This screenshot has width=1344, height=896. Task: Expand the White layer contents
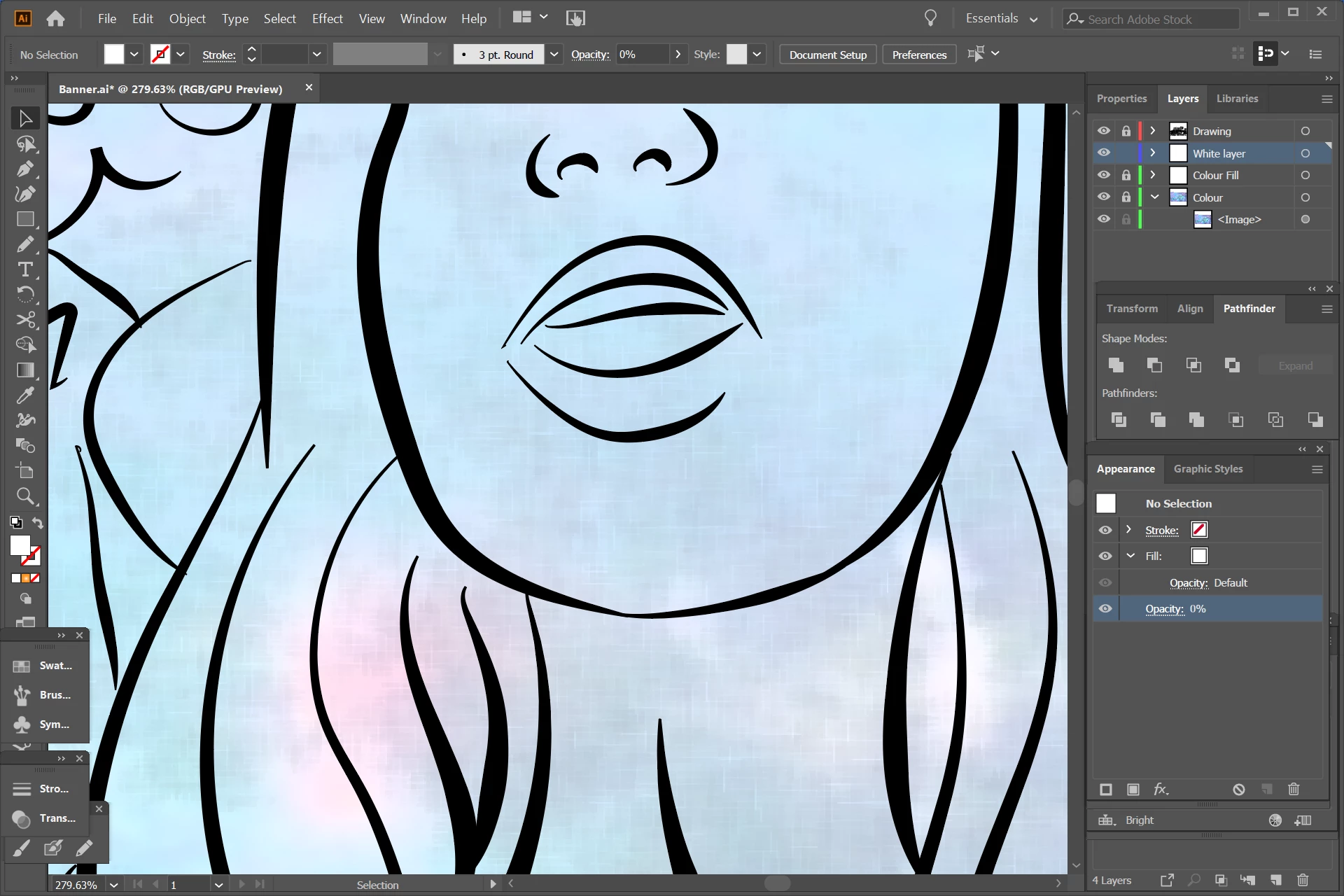1153,153
